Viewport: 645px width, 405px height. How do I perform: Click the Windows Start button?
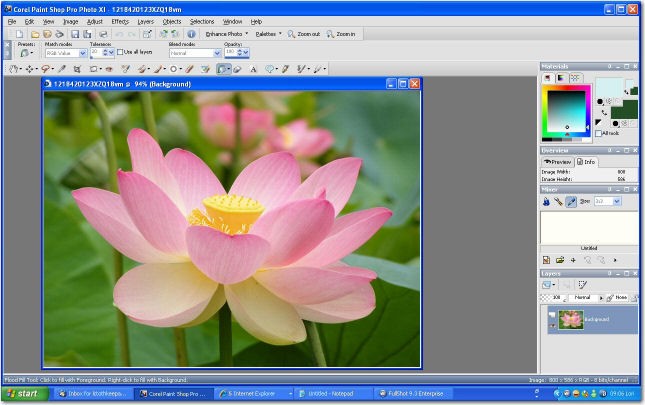tap(25, 393)
